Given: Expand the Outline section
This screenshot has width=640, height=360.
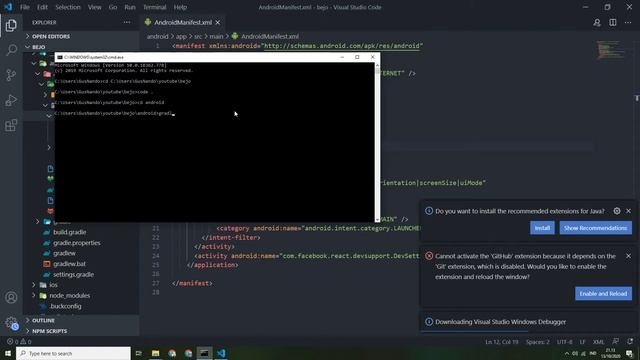Looking at the screenshot, I should pos(82,320).
